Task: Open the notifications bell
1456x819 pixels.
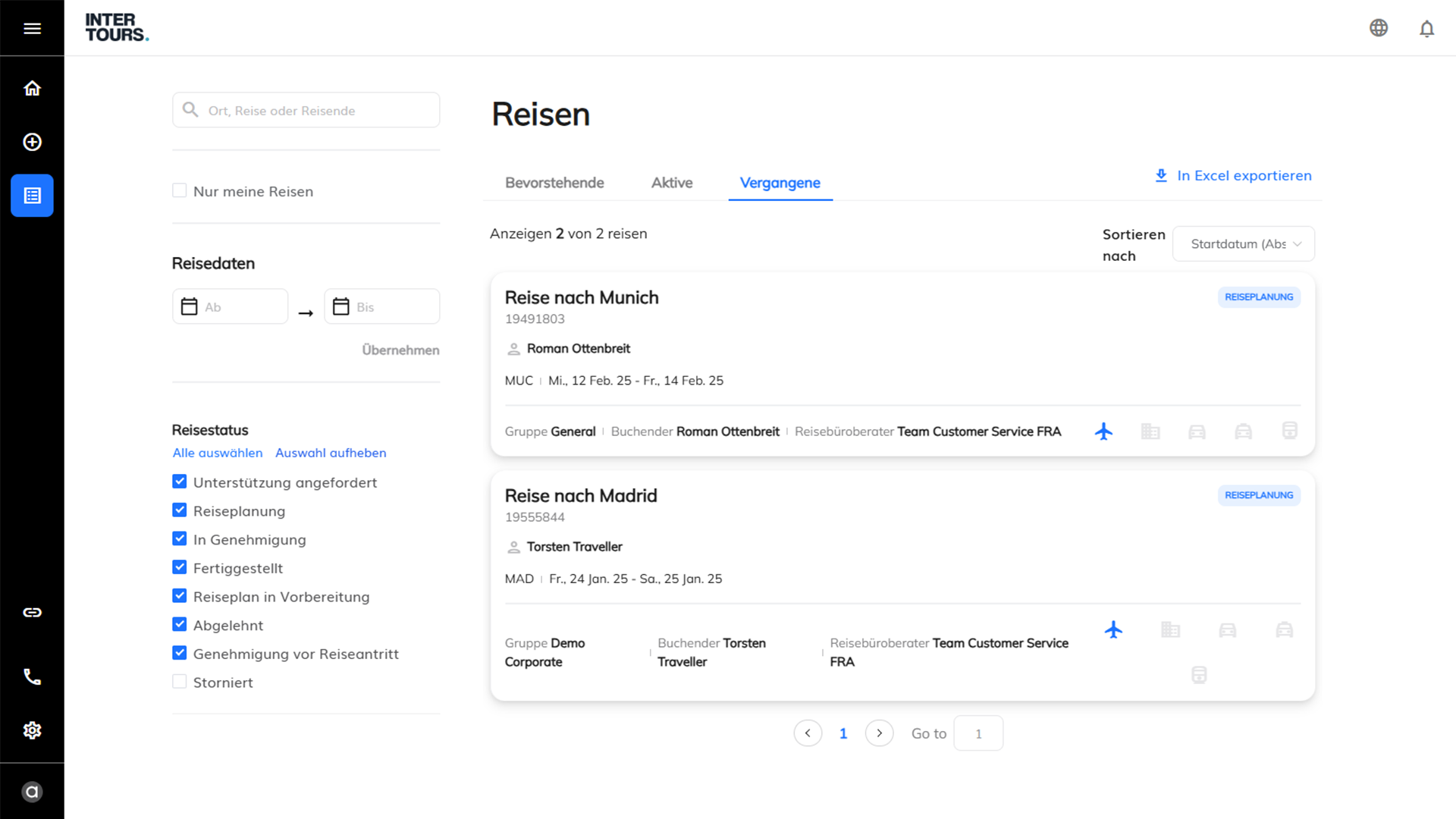Action: 1426,29
